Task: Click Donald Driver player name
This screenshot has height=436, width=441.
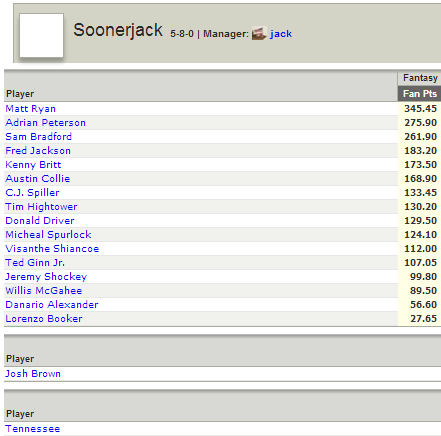Action: (x=40, y=221)
